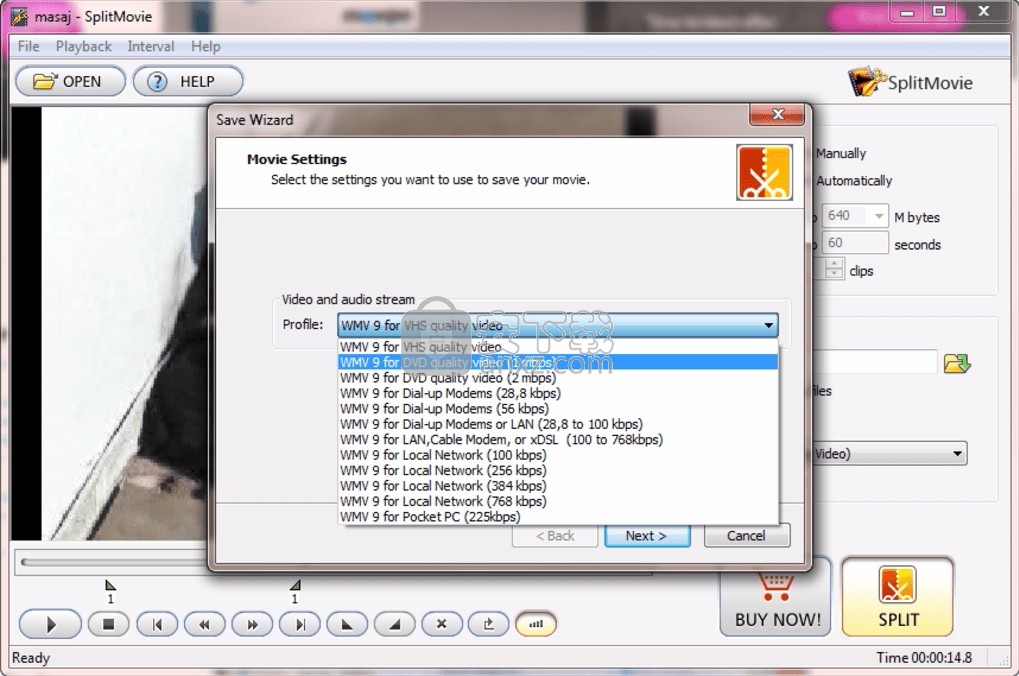The image size is (1019, 676).
Task: Toggle the highlighted volume bars button
Action: tap(536, 625)
